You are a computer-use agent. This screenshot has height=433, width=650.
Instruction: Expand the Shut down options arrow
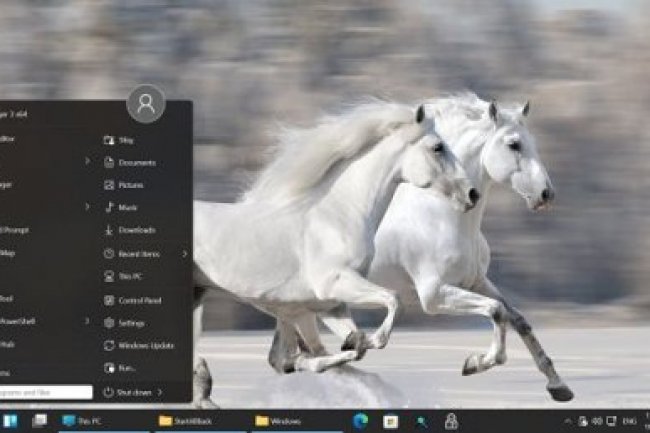tap(160, 392)
